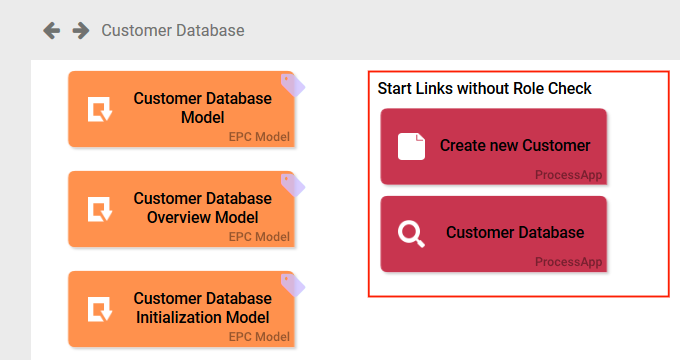Screen dimensions: 680x360
Task: Start the Create new Customer ProcessApp
Action: tap(494, 147)
